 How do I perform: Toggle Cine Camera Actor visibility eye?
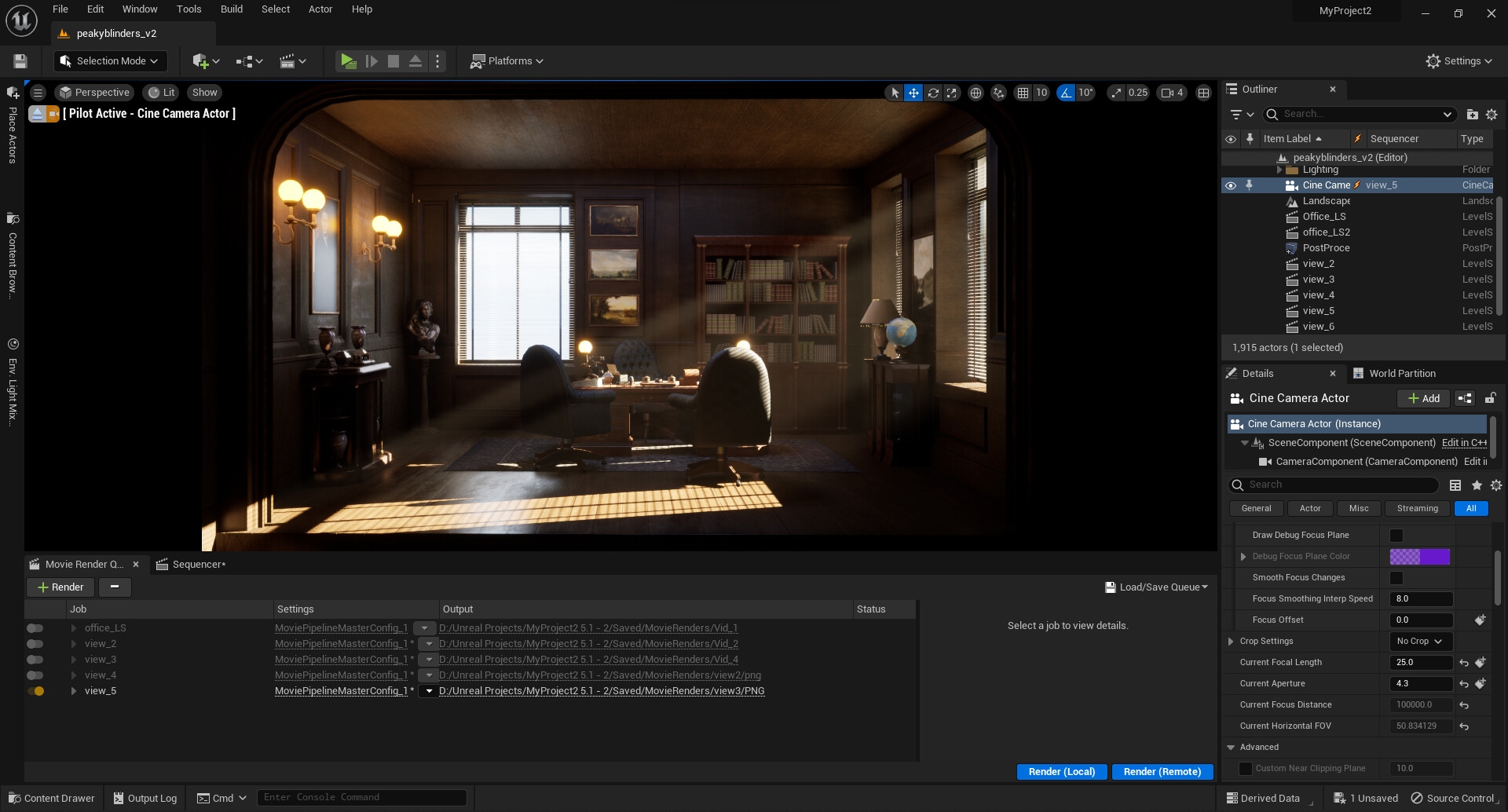pos(1231,185)
